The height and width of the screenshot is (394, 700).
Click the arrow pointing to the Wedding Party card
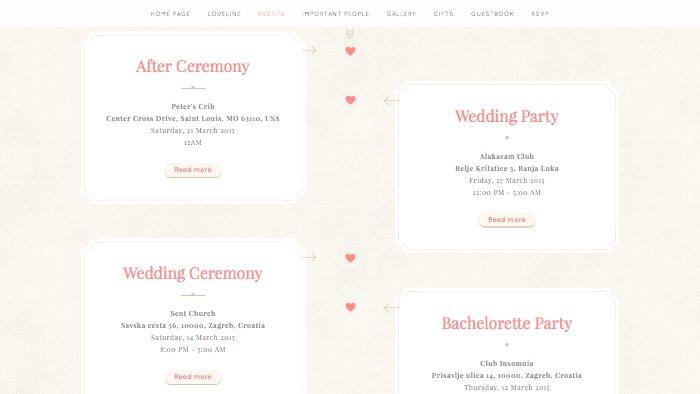click(x=391, y=101)
